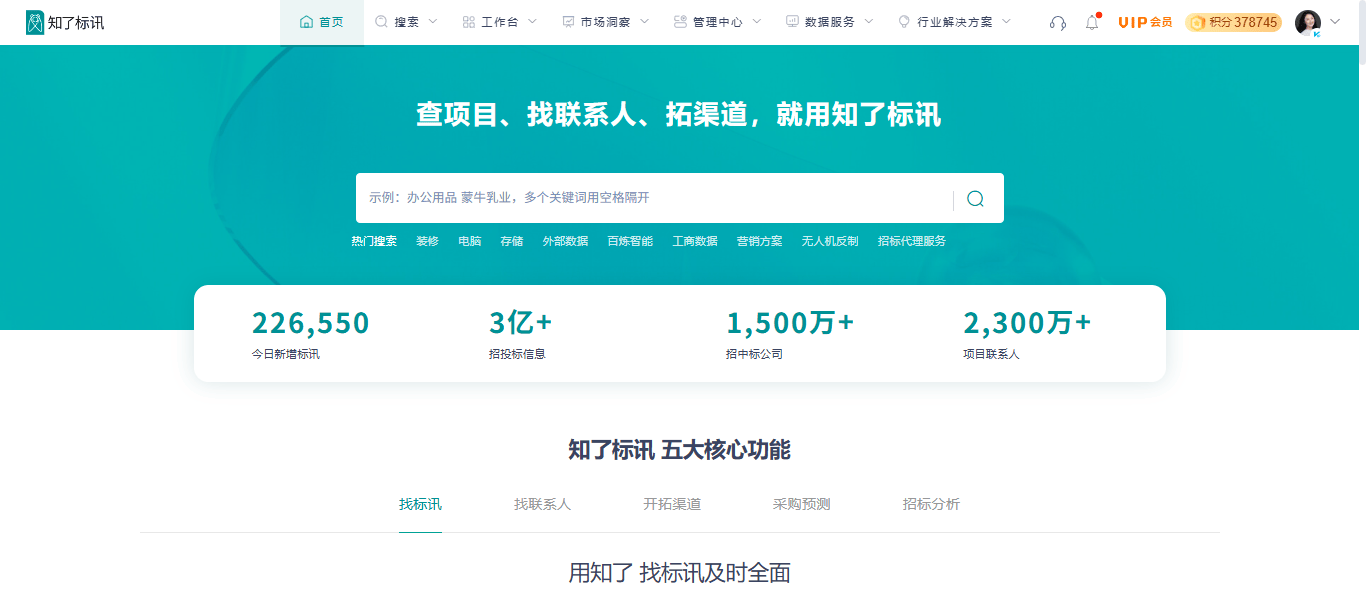Click the management icon beside 管理中心
This screenshot has height=607, width=1366.
(x=680, y=22)
